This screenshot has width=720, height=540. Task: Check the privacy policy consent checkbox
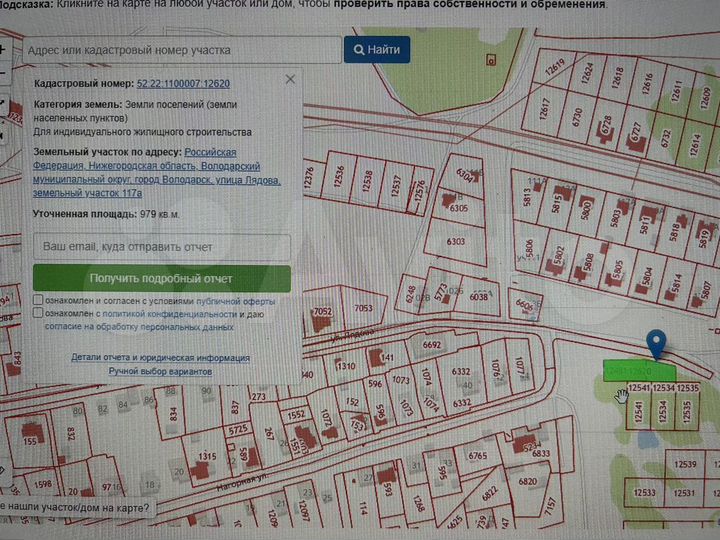tap(38, 313)
